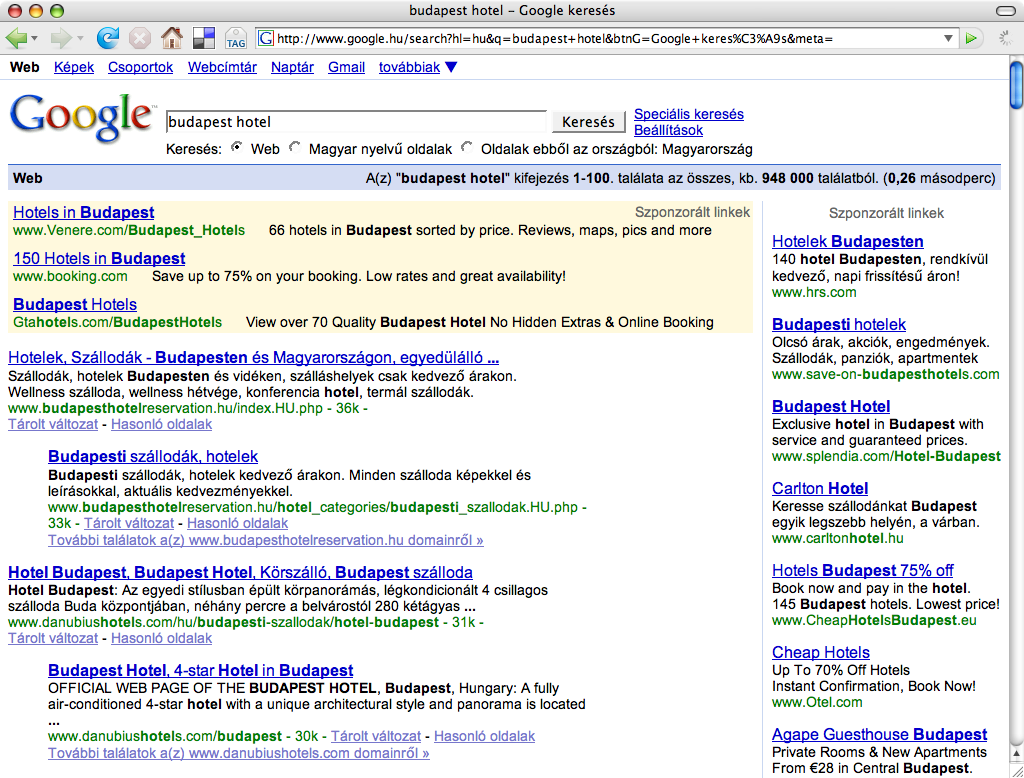Open the Carlton Hotel sidebar ad

pos(820,489)
